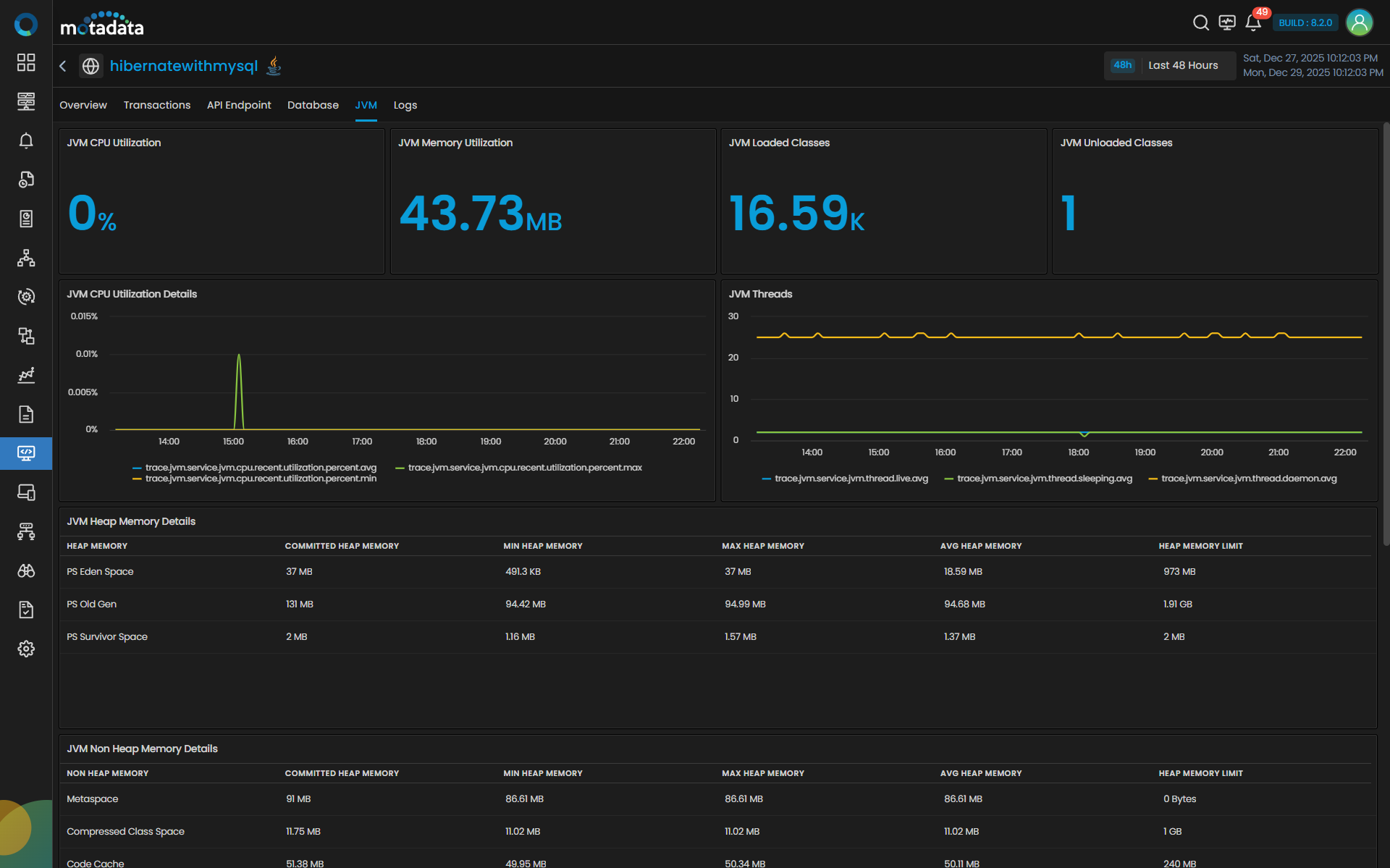The width and height of the screenshot is (1390, 868).
Task: Switch to the Database tab
Action: pyautogui.click(x=313, y=105)
